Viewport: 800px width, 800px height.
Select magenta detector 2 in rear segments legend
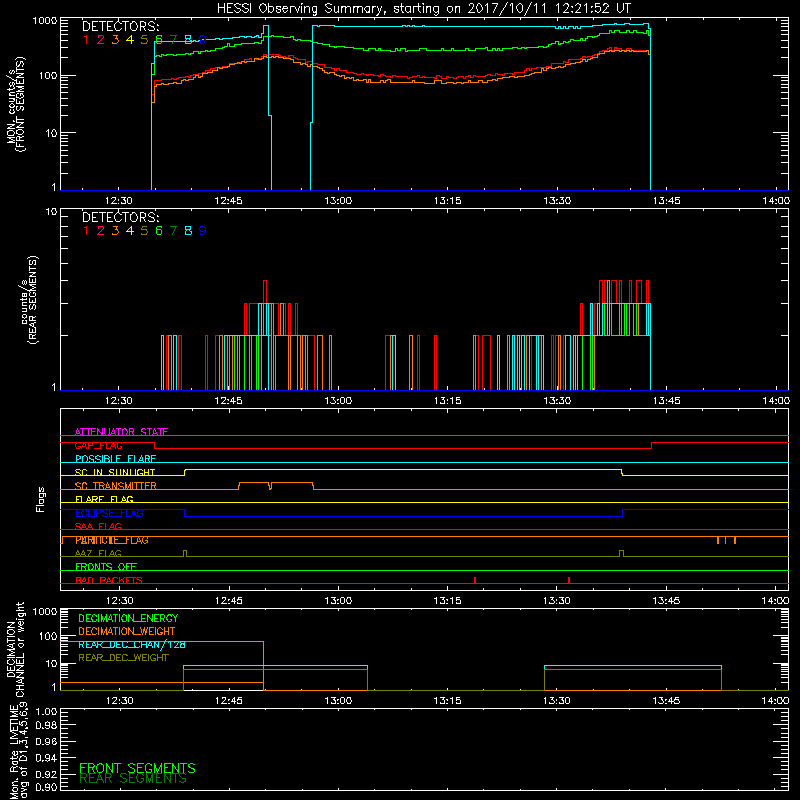101,231
